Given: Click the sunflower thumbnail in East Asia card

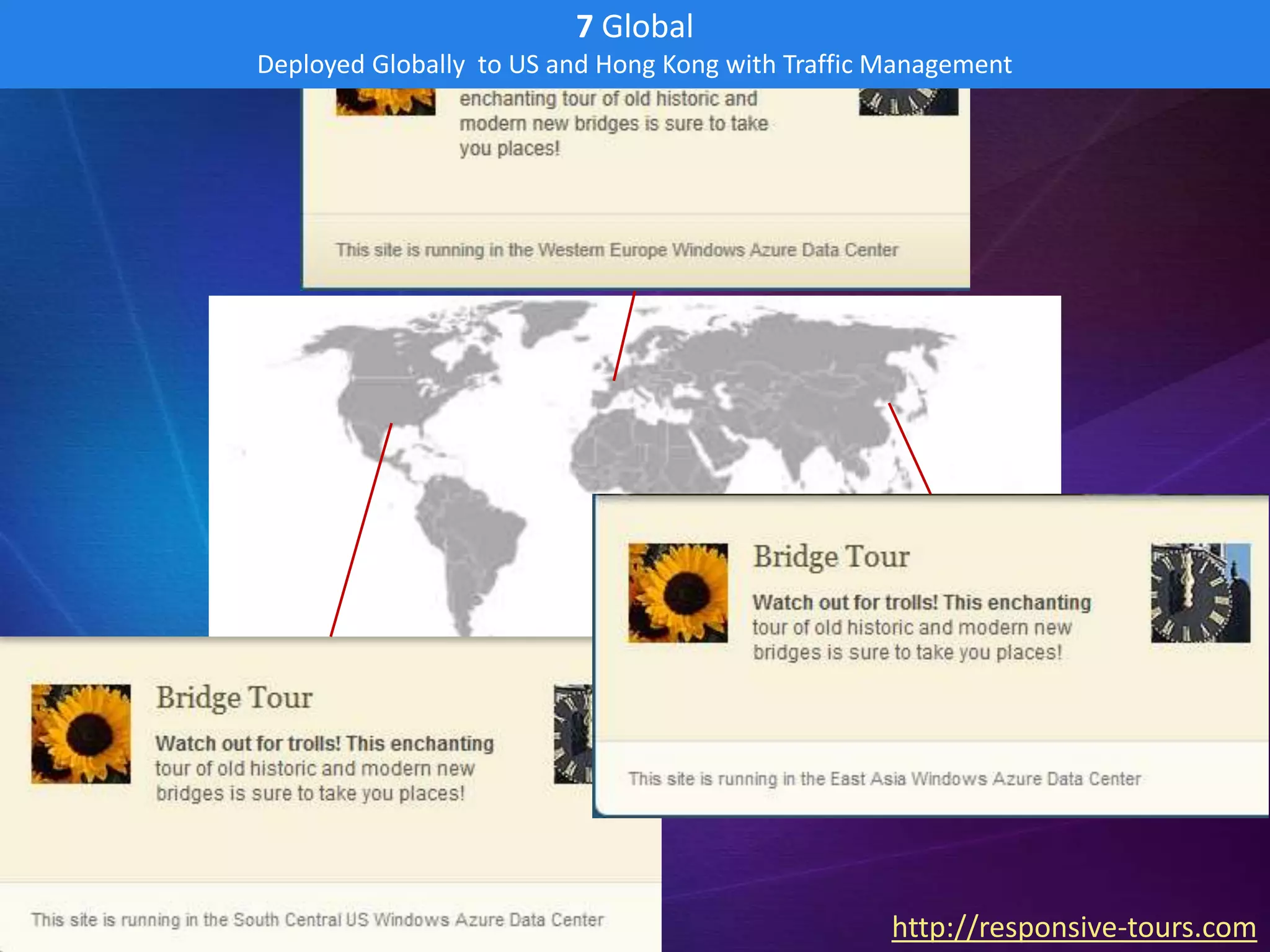Looking at the screenshot, I should (x=678, y=593).
